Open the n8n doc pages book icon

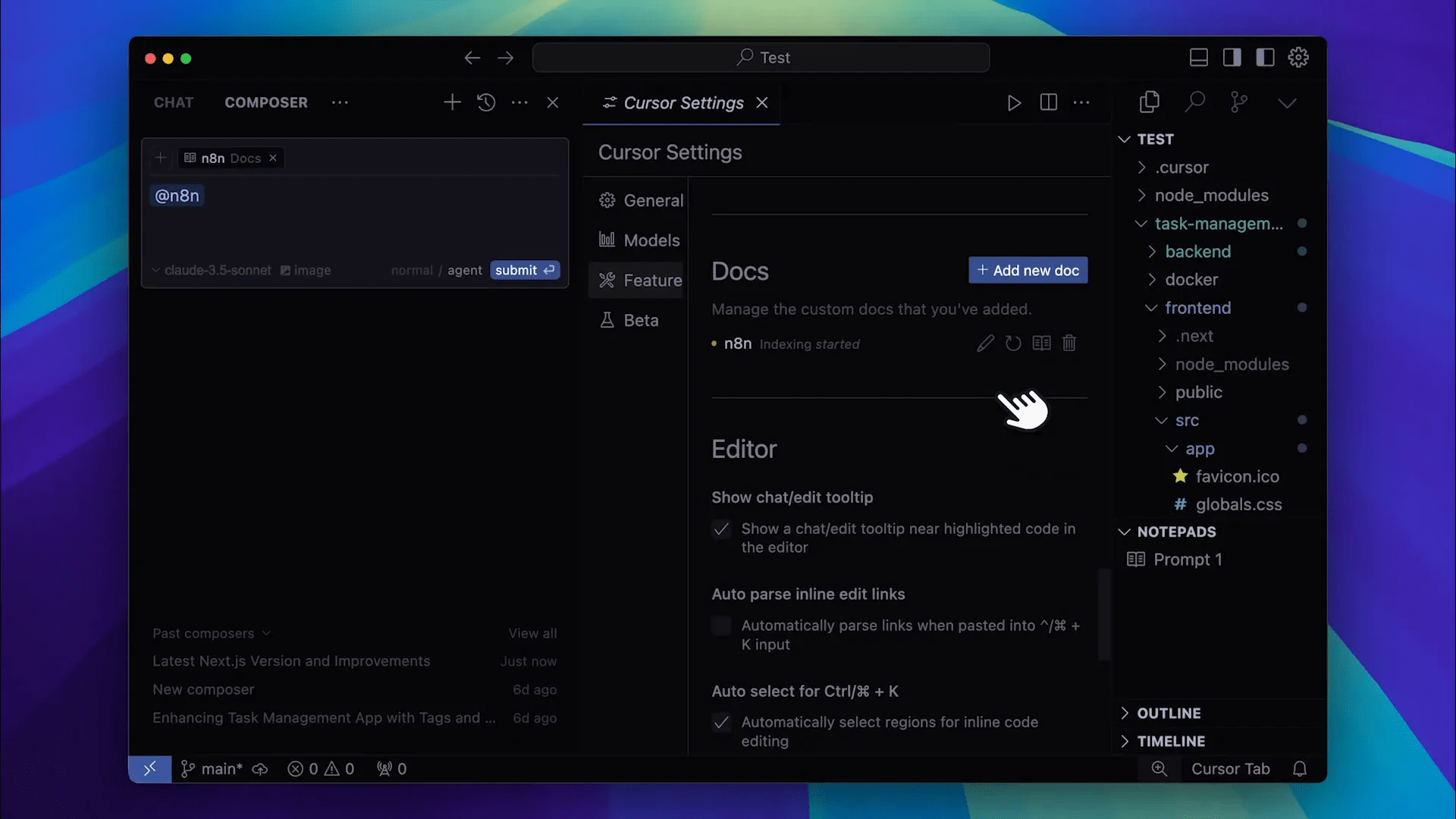(1041, 344)
